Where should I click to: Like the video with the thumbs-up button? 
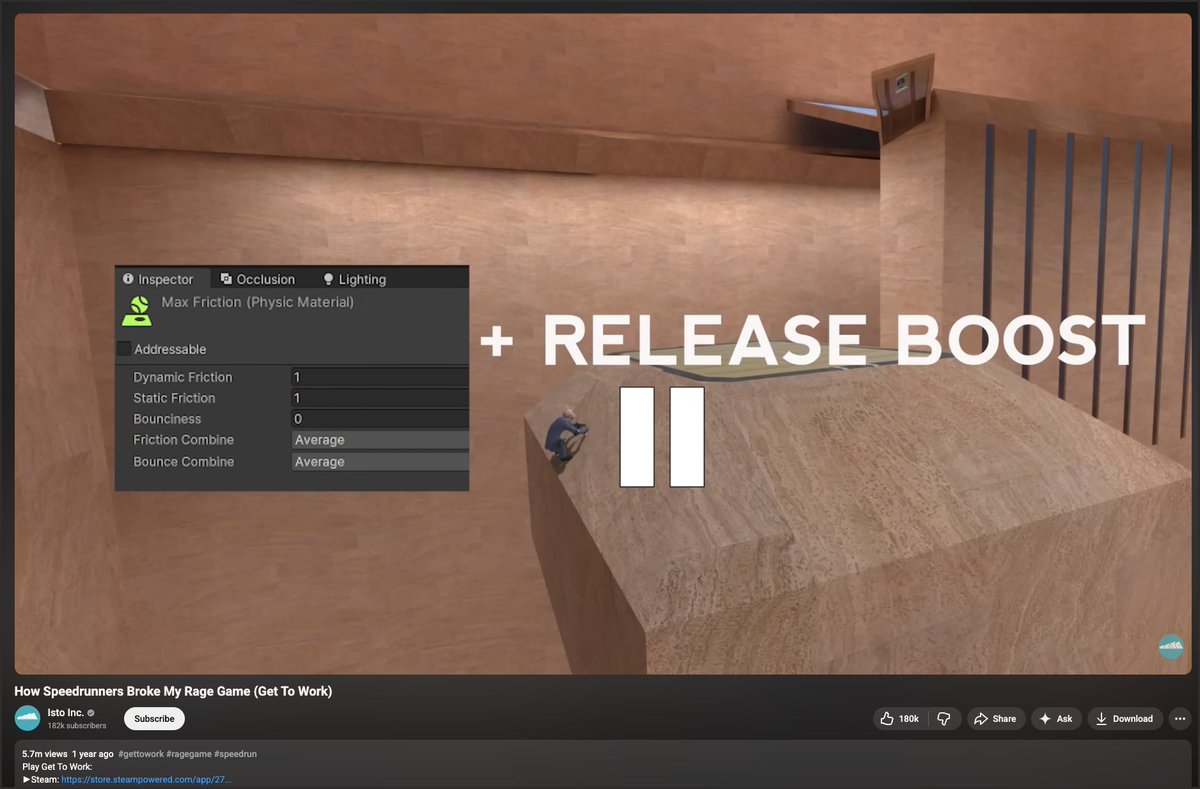coord(898,719)
